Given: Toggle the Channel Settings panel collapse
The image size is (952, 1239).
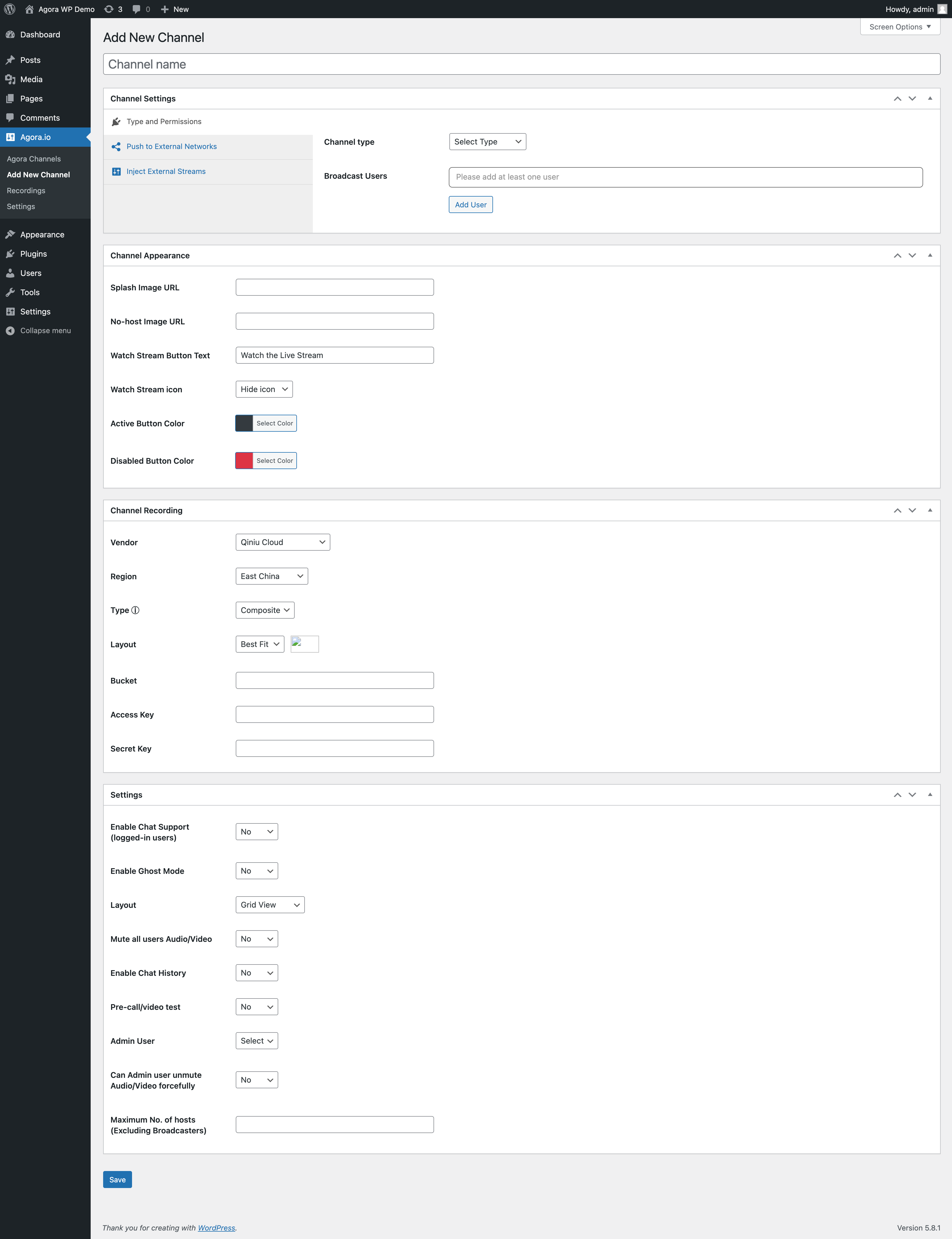Looking at the screenshot, I should coord(930,99).
